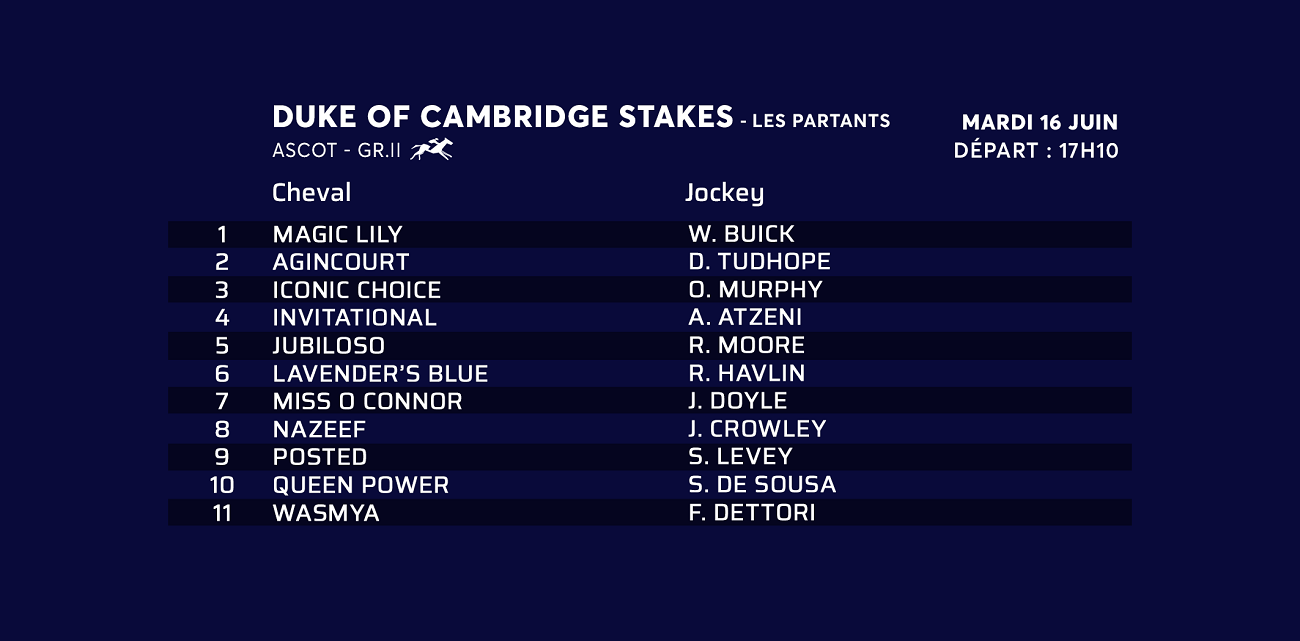Click jockey W. Buick
The width and height of the screenshot is (1300, 641).
click(x=741, y=235)
